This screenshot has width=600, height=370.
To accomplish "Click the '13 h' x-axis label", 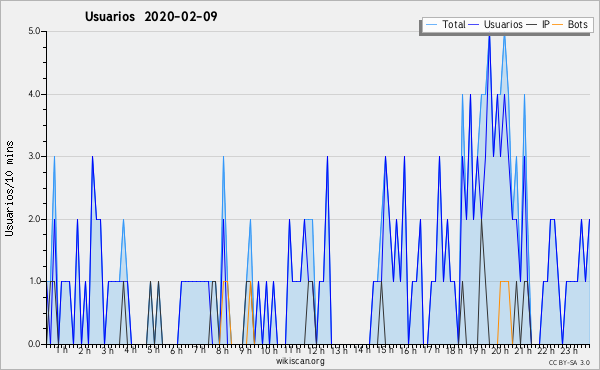I will click(x=339, y=350).
